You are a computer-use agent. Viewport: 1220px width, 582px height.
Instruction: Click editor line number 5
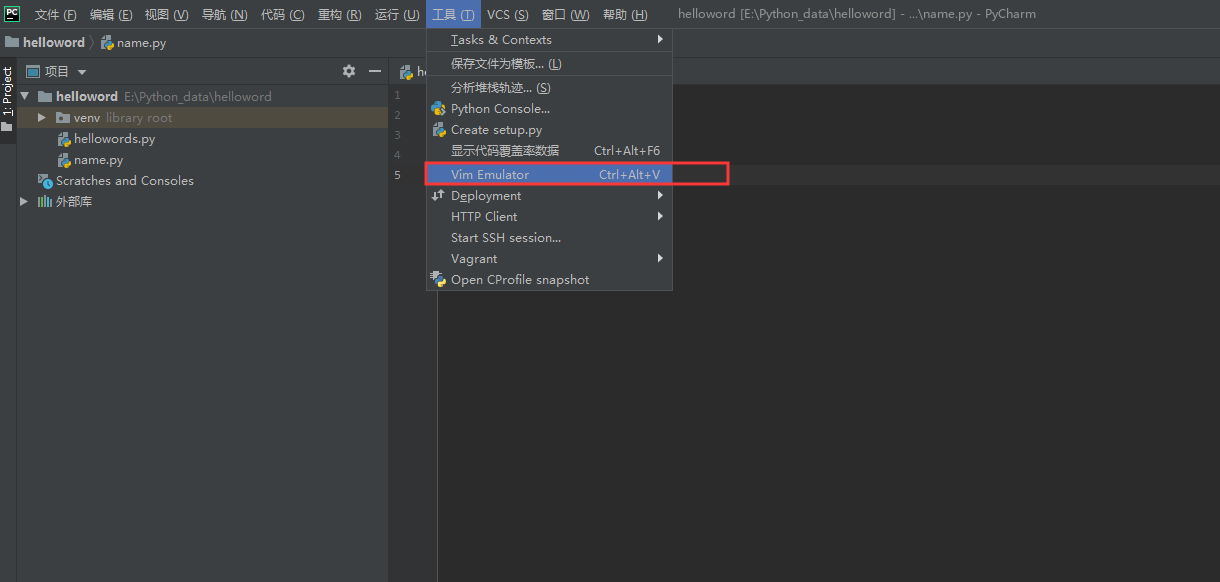pyautogui.click(x=397, y=175)
